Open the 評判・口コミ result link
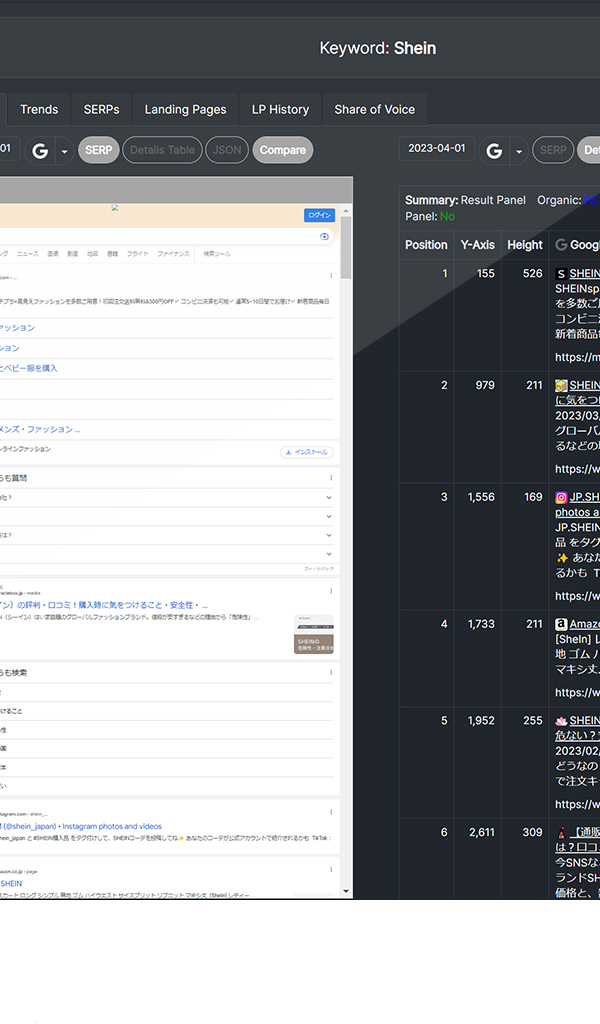Image resolution: width=600 pixels, height=1024 pixels. tap(104, 605)
